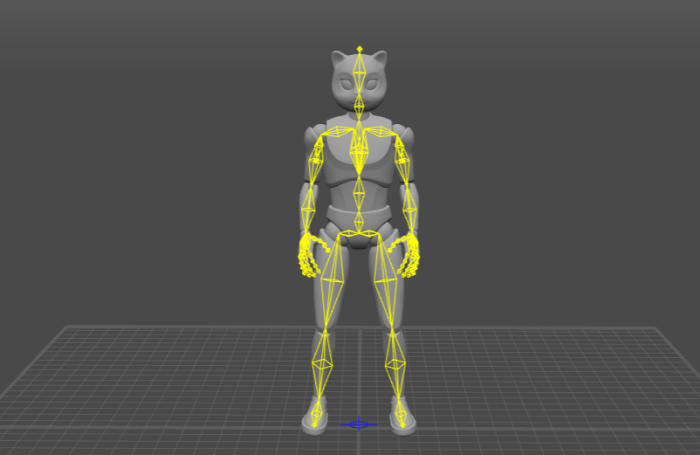Select the foot bone on the screen-right shoe
700x455 pixels.
[x=401, y=412]
